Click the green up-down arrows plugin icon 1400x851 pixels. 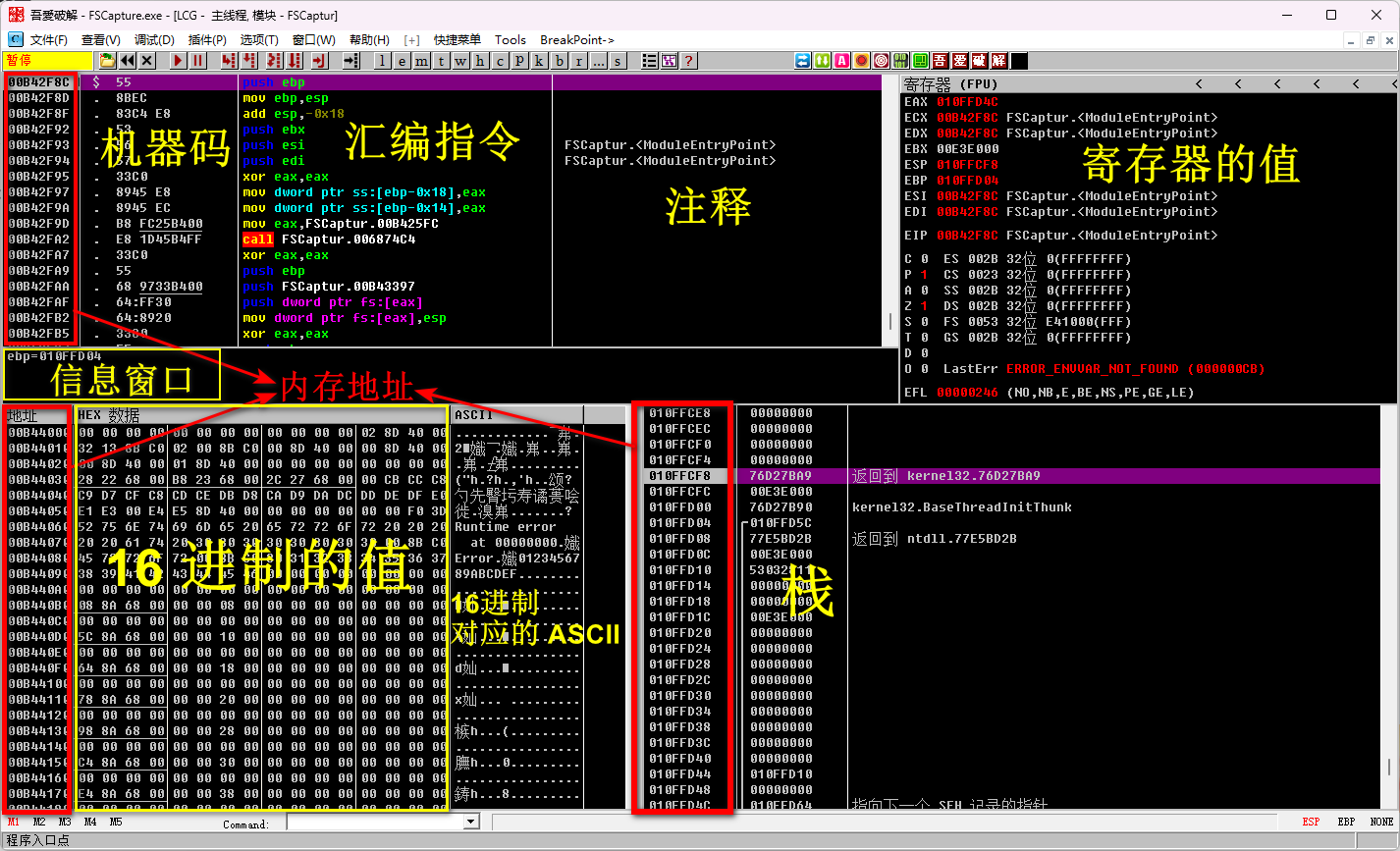pos(823,60)
